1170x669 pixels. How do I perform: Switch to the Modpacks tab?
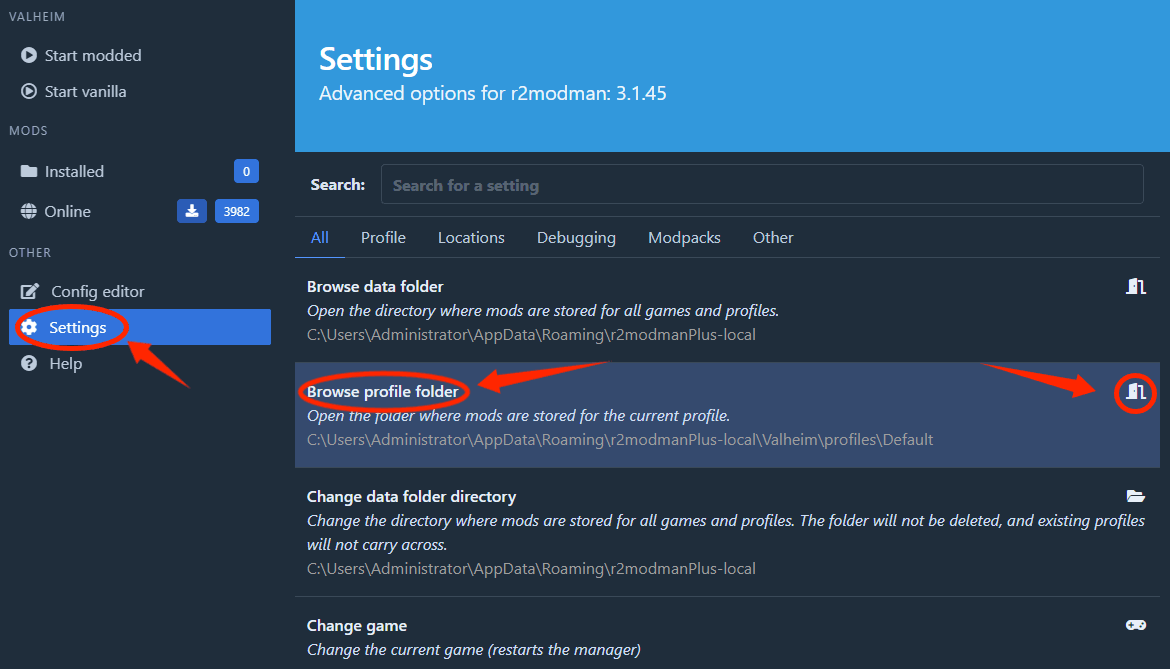tap(684, 237)
